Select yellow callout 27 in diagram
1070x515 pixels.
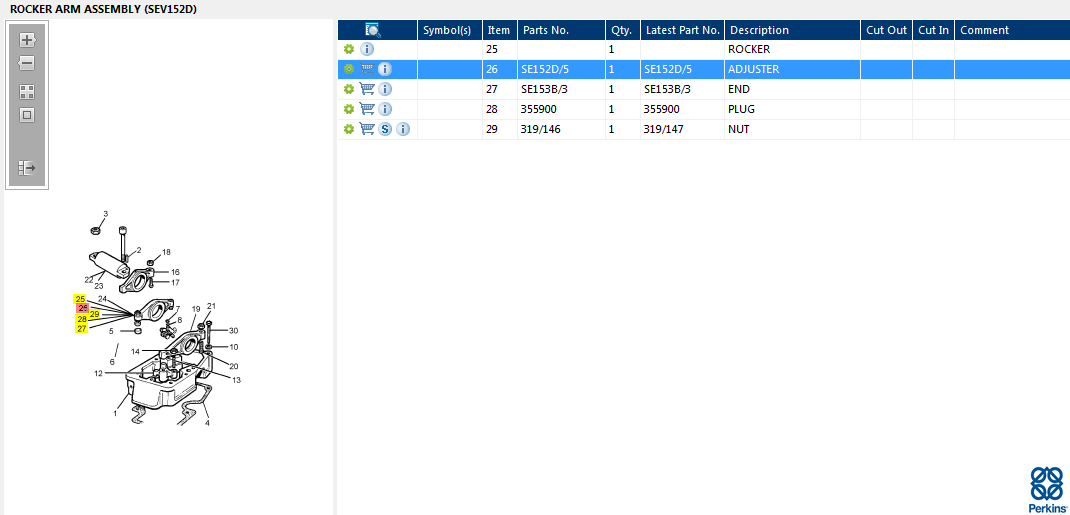pos(82,329)
